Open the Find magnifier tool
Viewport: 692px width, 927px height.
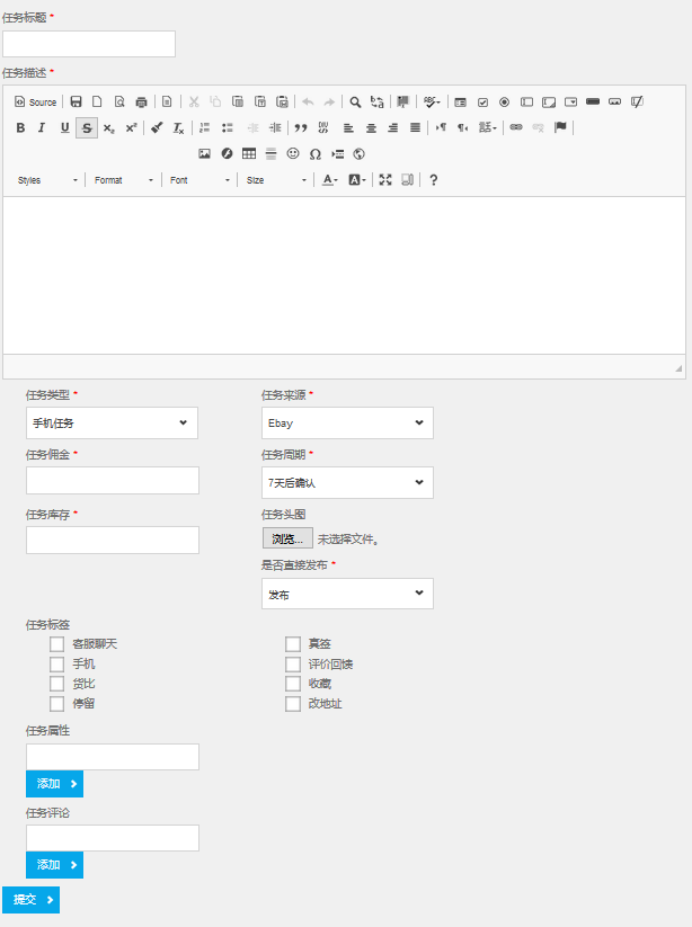355,102
